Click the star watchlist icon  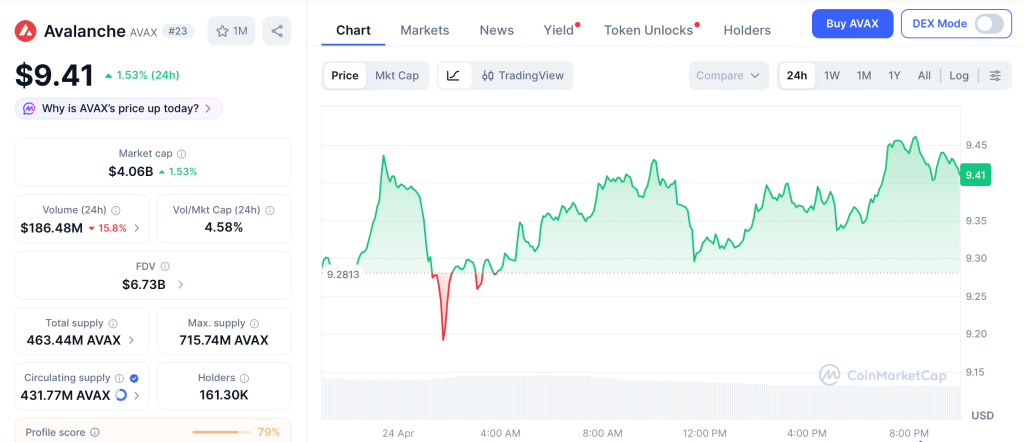[x=223, y=31]
